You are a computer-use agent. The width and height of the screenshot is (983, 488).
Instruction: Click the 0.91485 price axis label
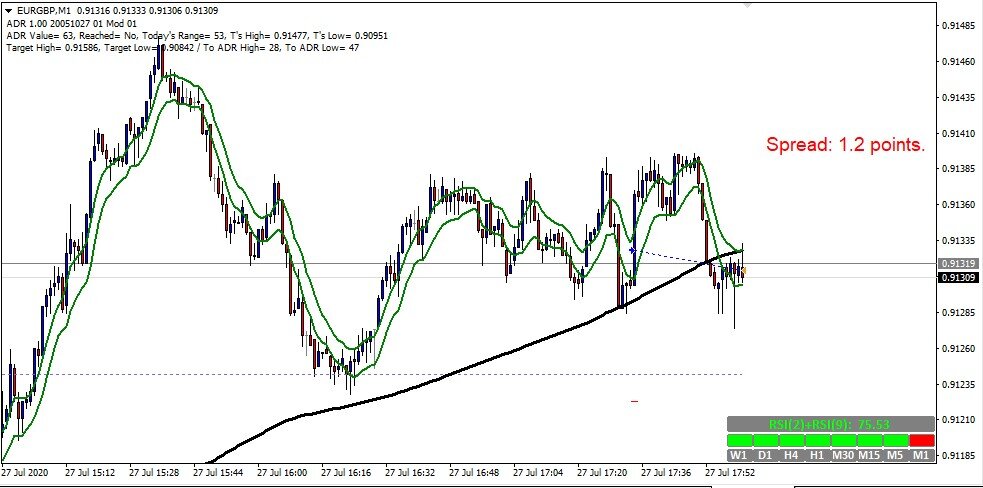pyautogui.click(x=960, y=26)
